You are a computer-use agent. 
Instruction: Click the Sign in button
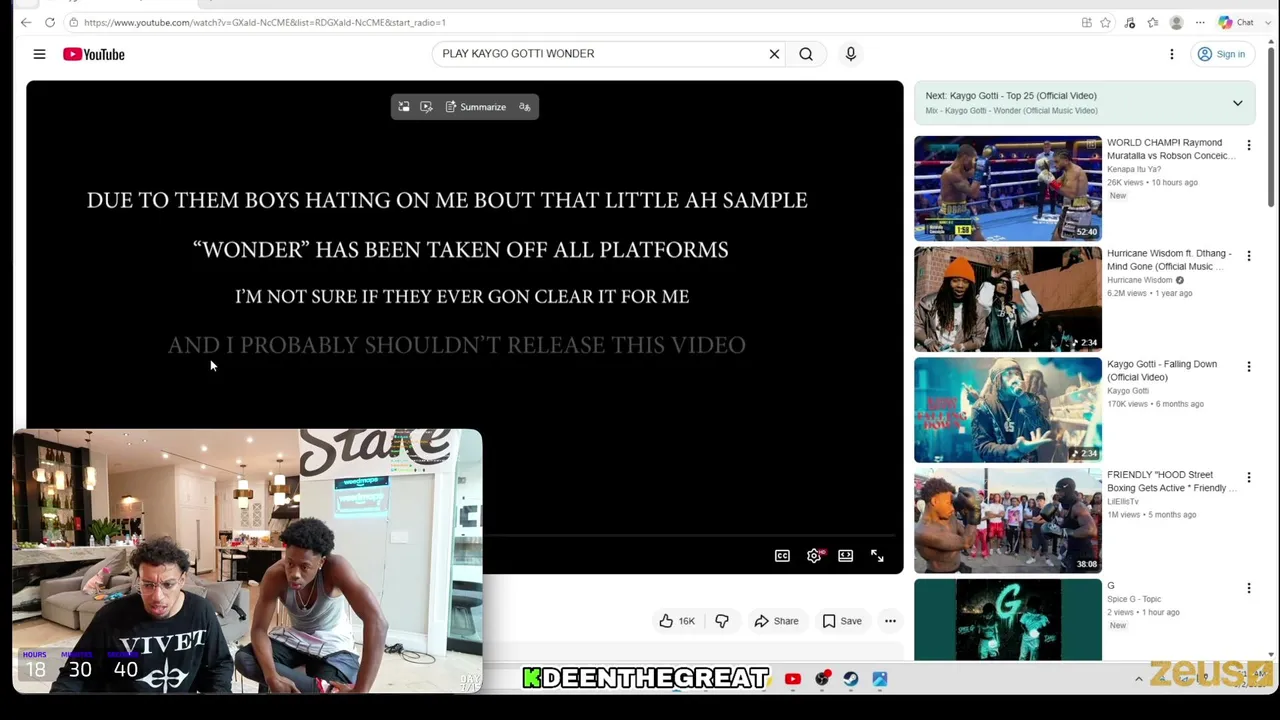(1221, 54)
